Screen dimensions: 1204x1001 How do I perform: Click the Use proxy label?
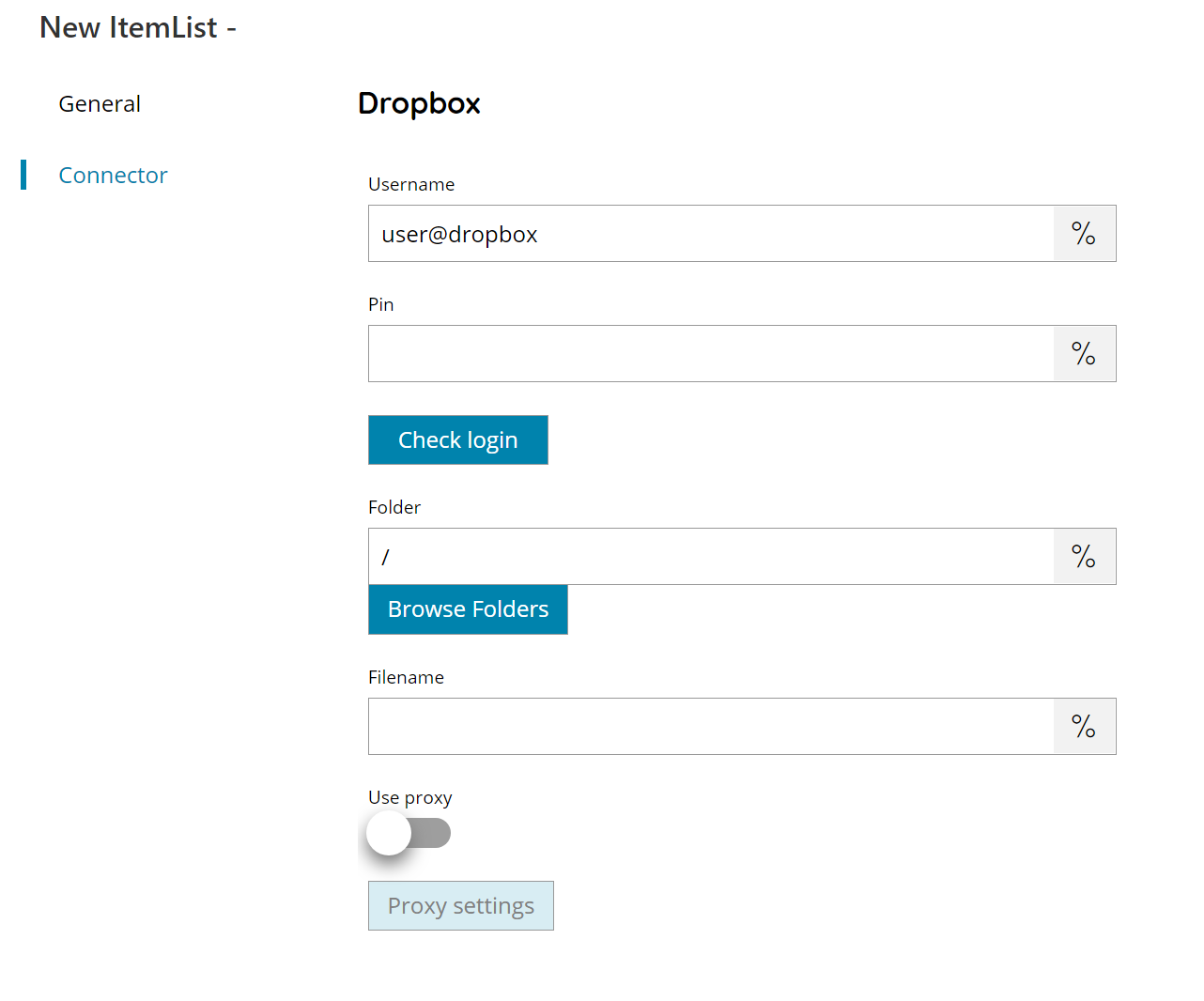[x=410, y=798]
